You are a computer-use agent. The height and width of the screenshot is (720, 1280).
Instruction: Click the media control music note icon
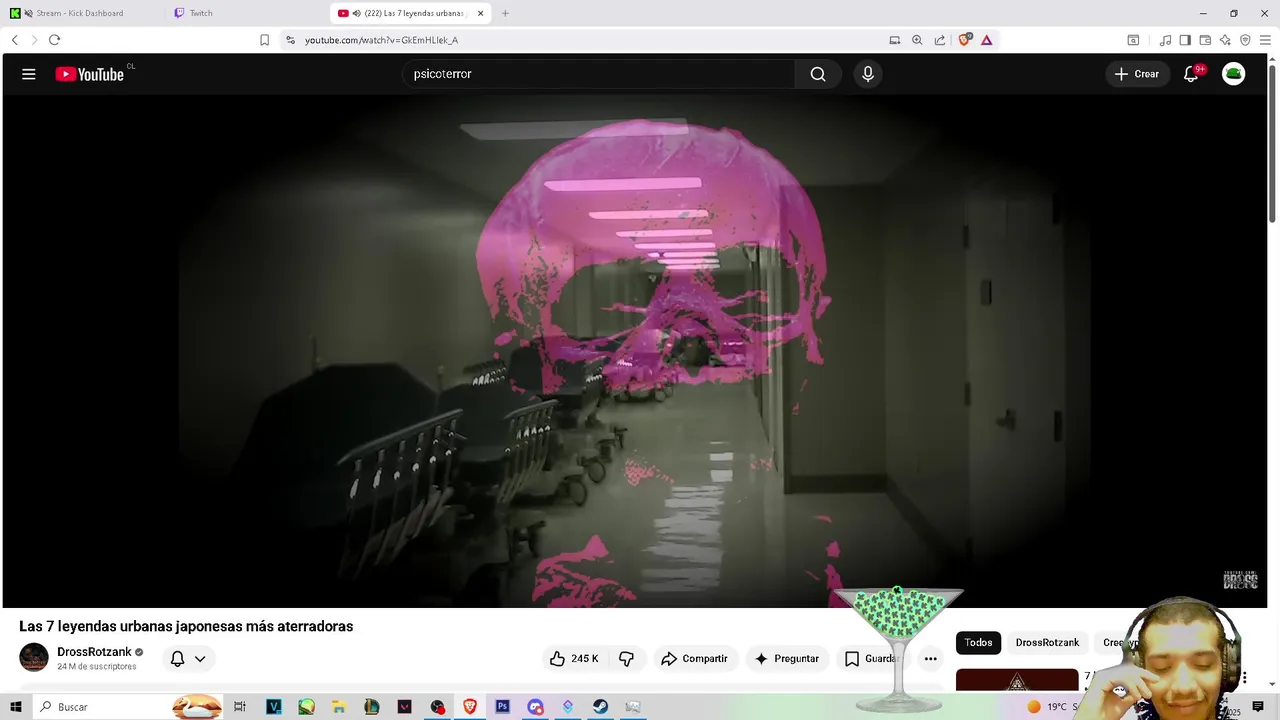pos(1165,40)
